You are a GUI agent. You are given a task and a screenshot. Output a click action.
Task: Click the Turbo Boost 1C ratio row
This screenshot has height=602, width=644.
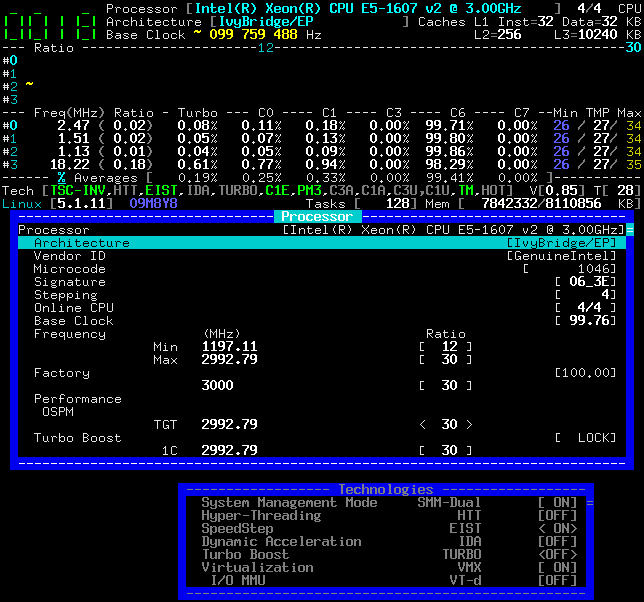(322, 450)
